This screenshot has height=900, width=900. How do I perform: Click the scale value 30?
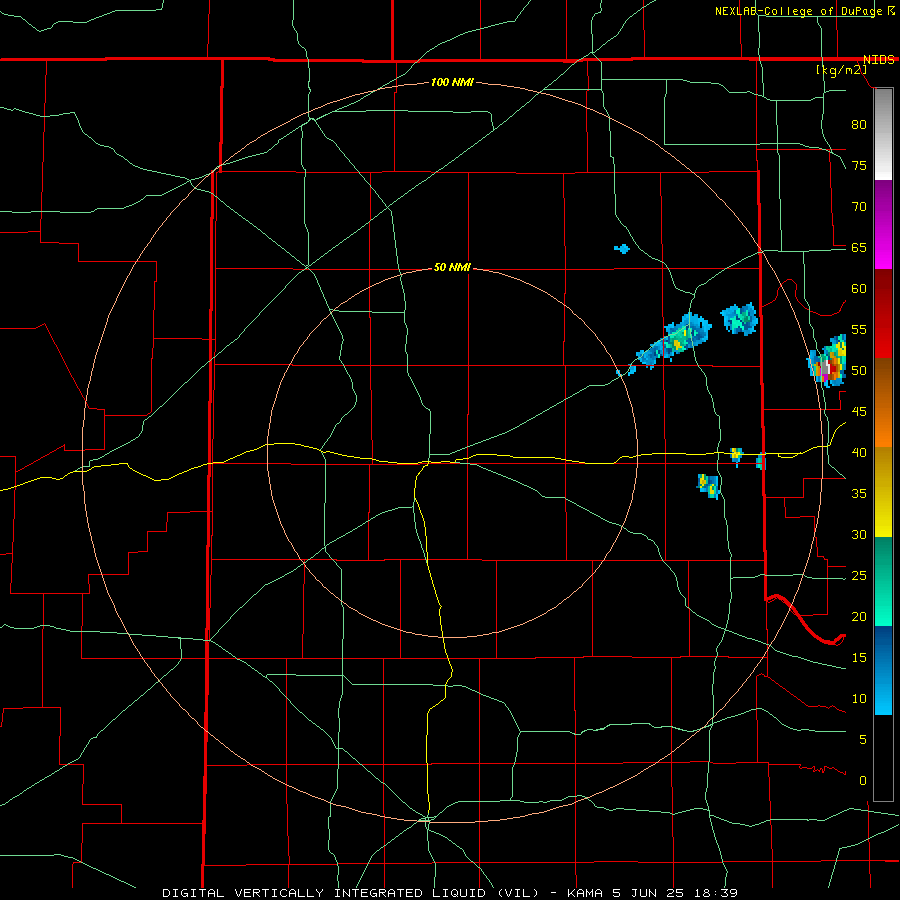(859, 535)
